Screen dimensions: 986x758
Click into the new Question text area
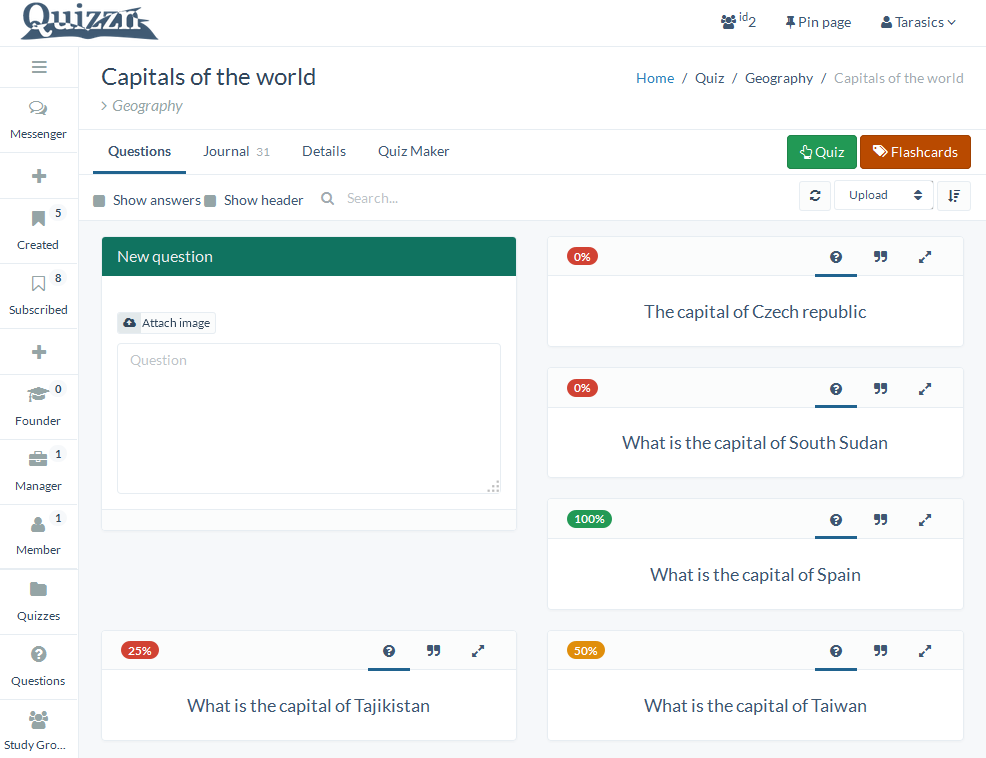coord(308,418)
